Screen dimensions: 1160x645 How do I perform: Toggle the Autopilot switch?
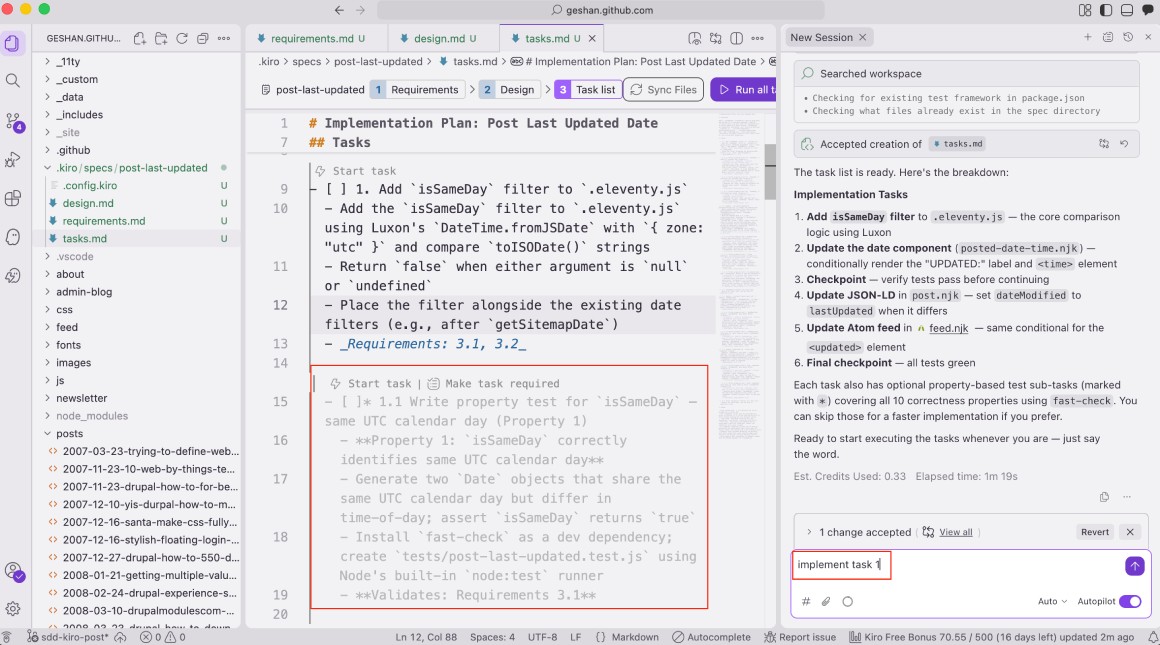point(1130,601)
